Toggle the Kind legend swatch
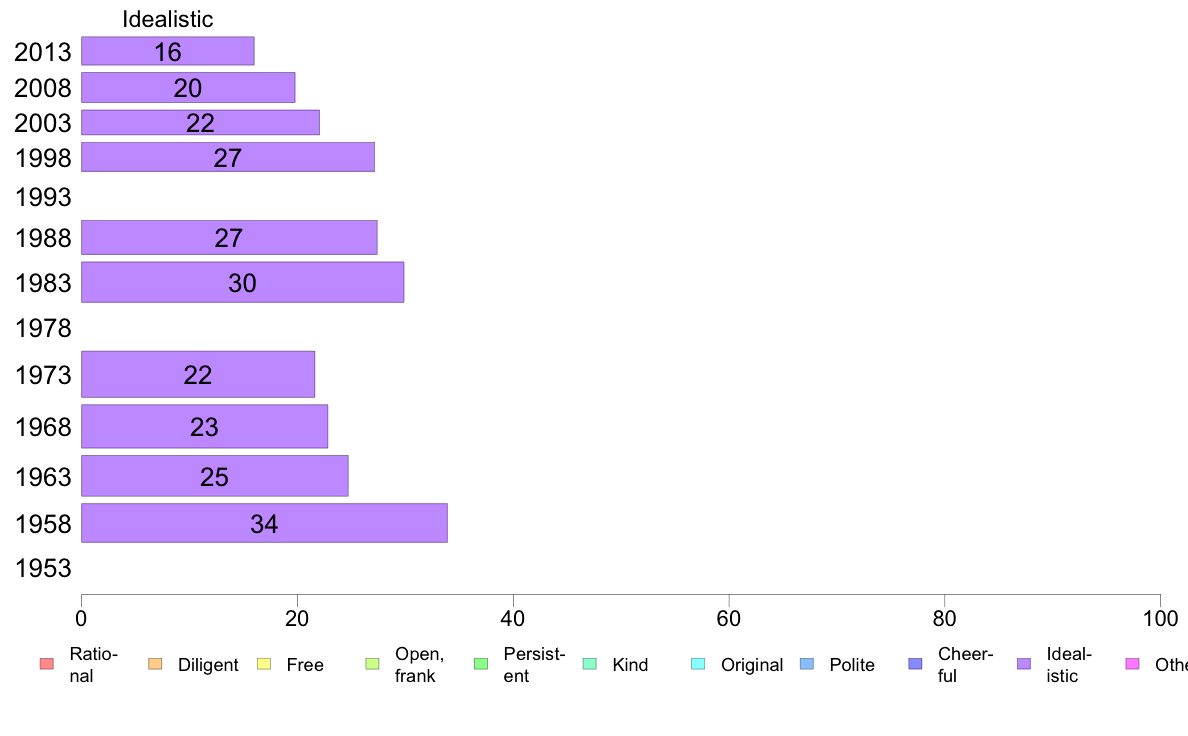 tap(589, 664)
